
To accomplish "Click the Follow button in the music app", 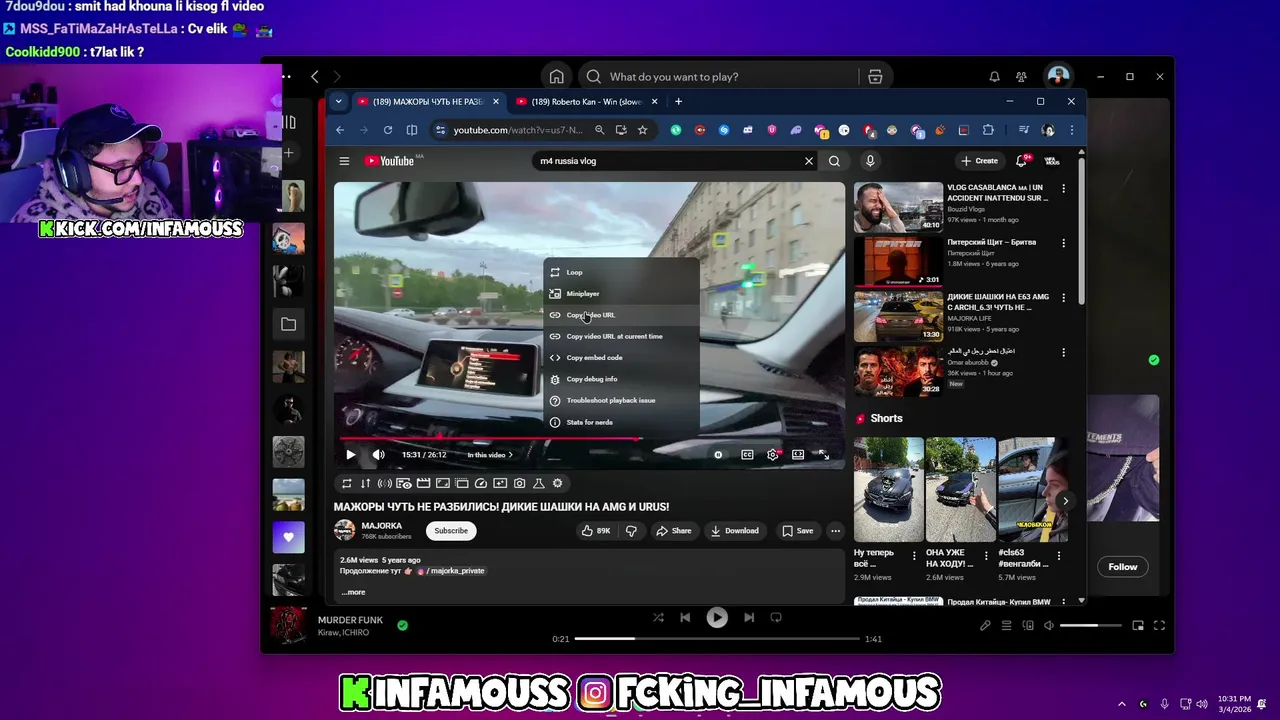I will point(1123,567).
